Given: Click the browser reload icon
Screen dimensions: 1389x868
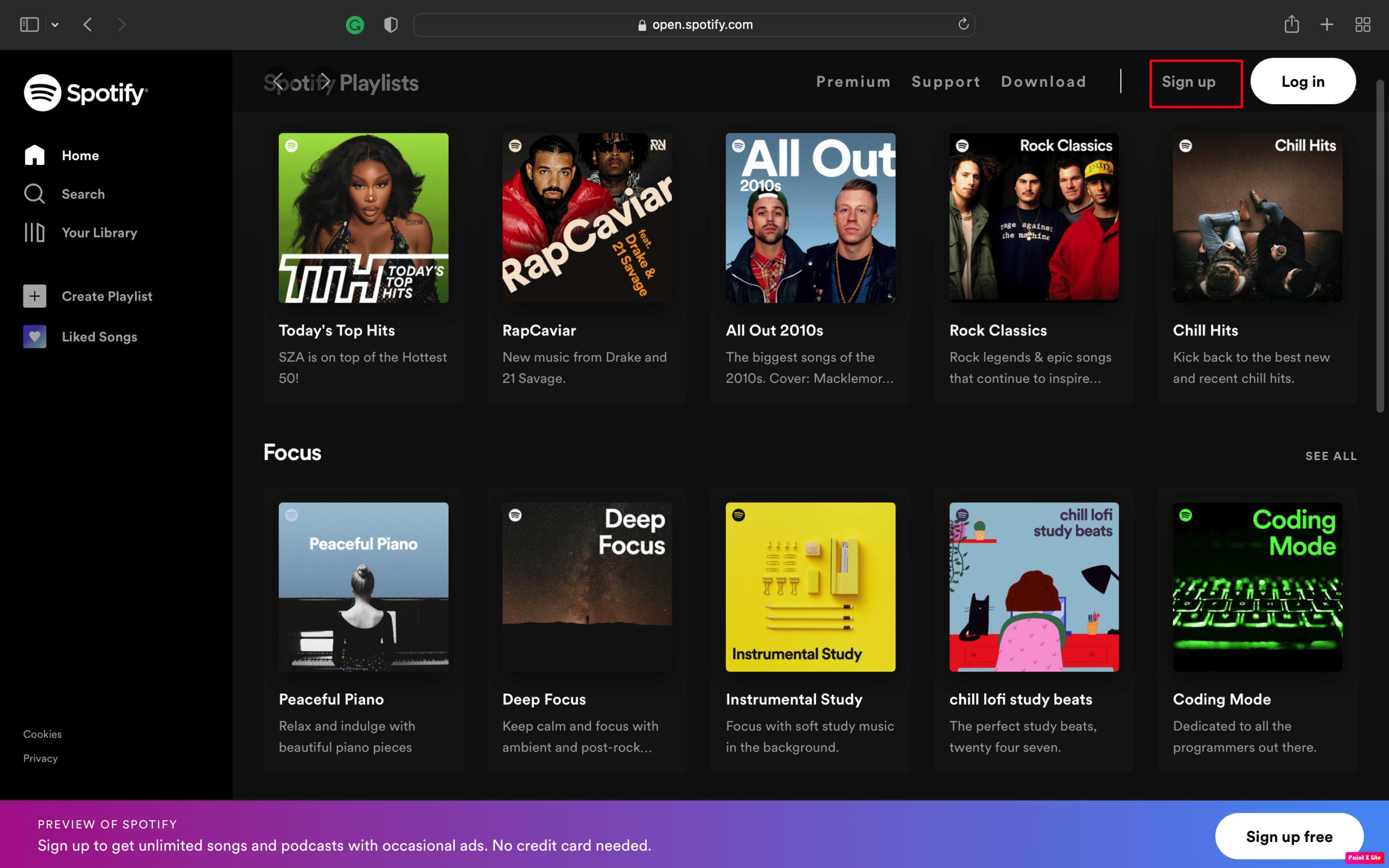Looking at the screenshot, I should coord(962,24).
